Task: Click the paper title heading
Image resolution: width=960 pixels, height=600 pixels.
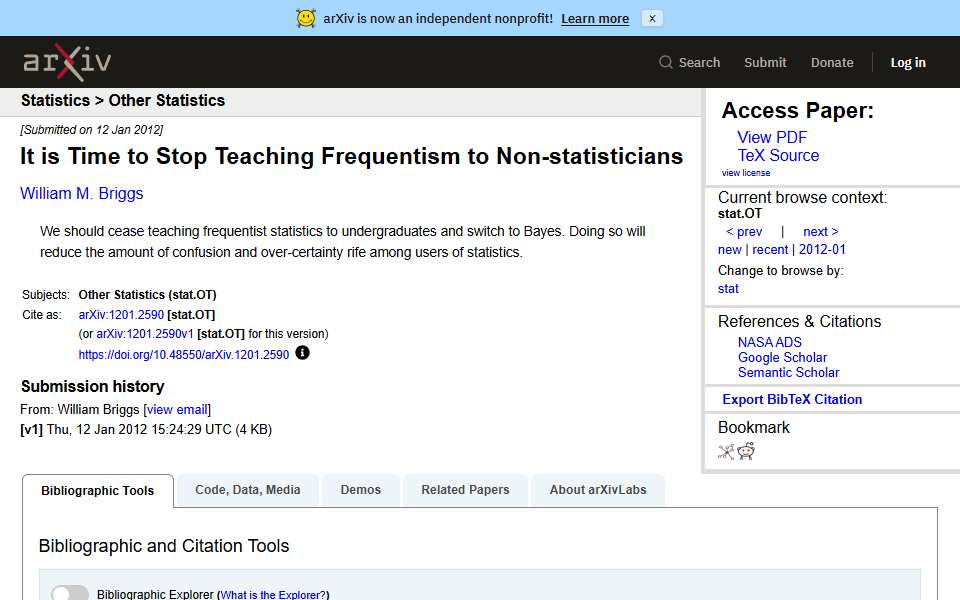Action: click(351, 156)
